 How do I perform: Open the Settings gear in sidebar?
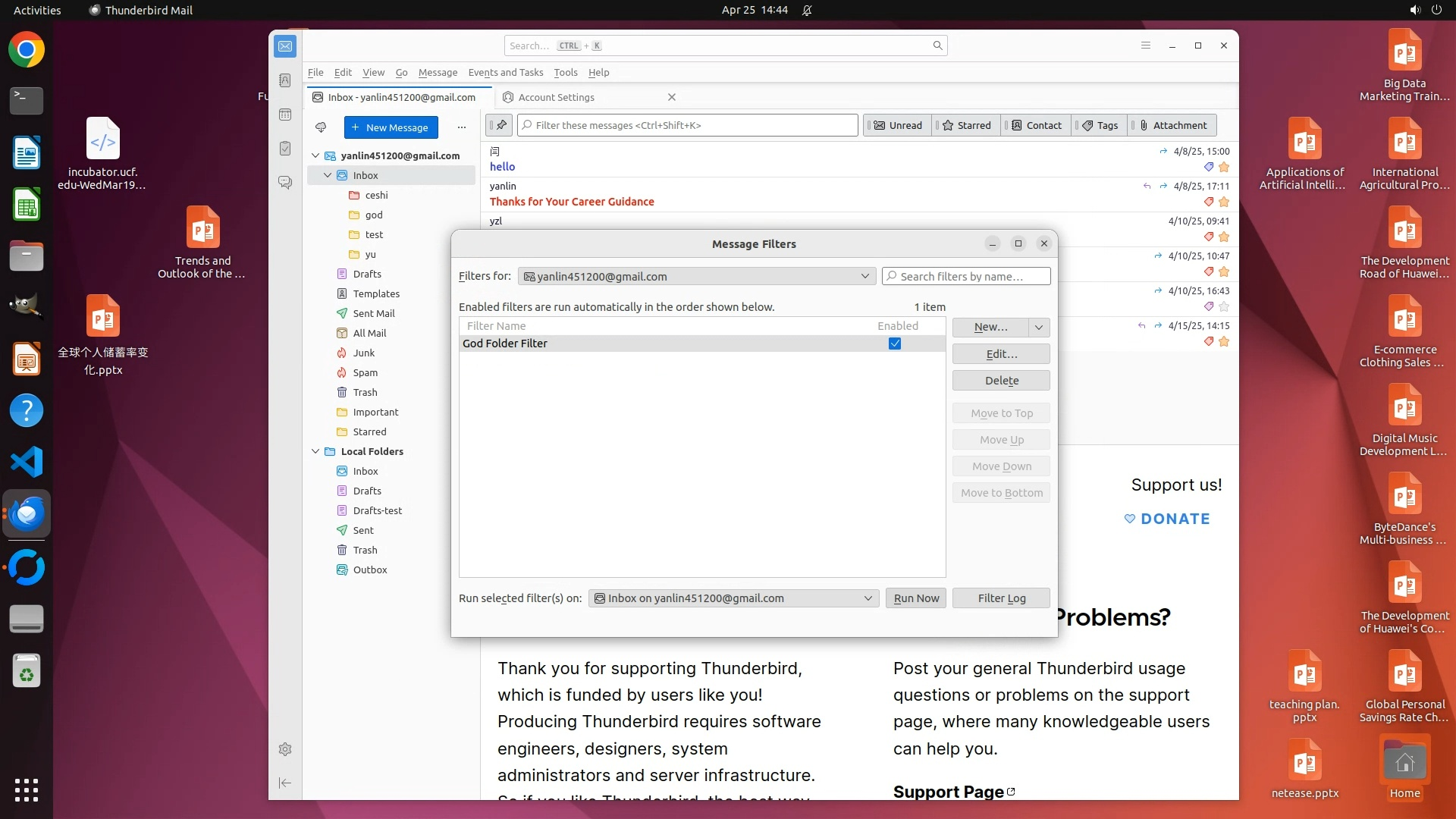click(x=285, y=749)
